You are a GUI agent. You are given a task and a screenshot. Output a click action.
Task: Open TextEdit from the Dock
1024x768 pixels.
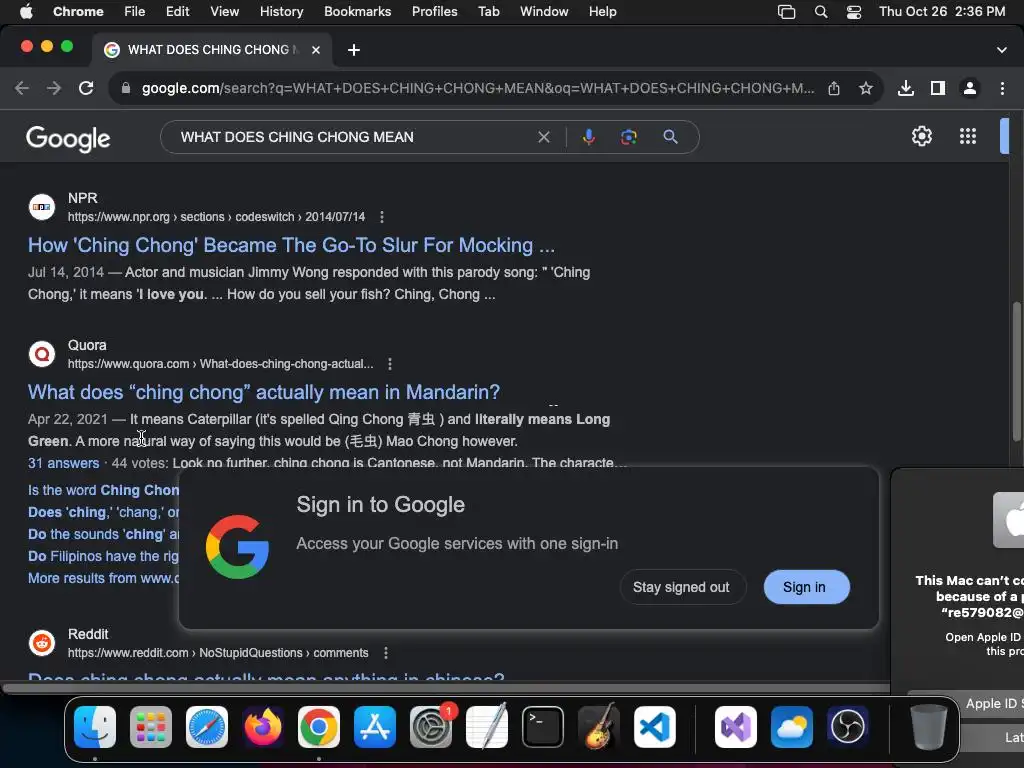tap(487, 727)
